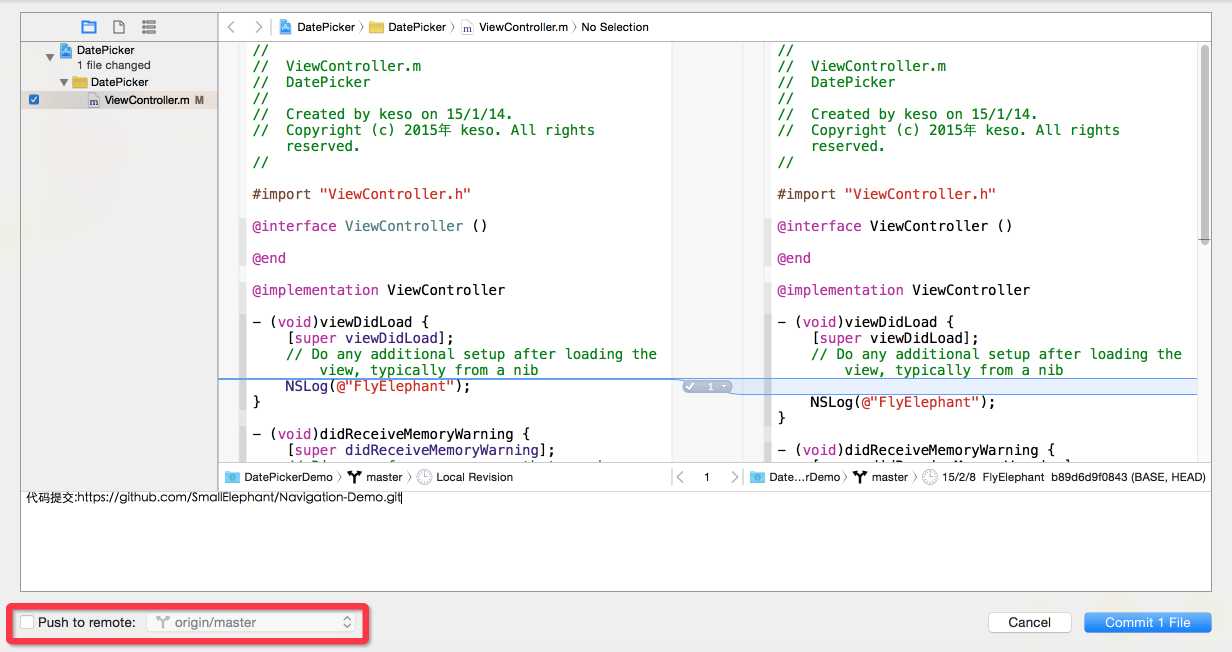Click the @implementation line in the left pane
Screen dimensions: 1232x652
[x=378, y=290]
